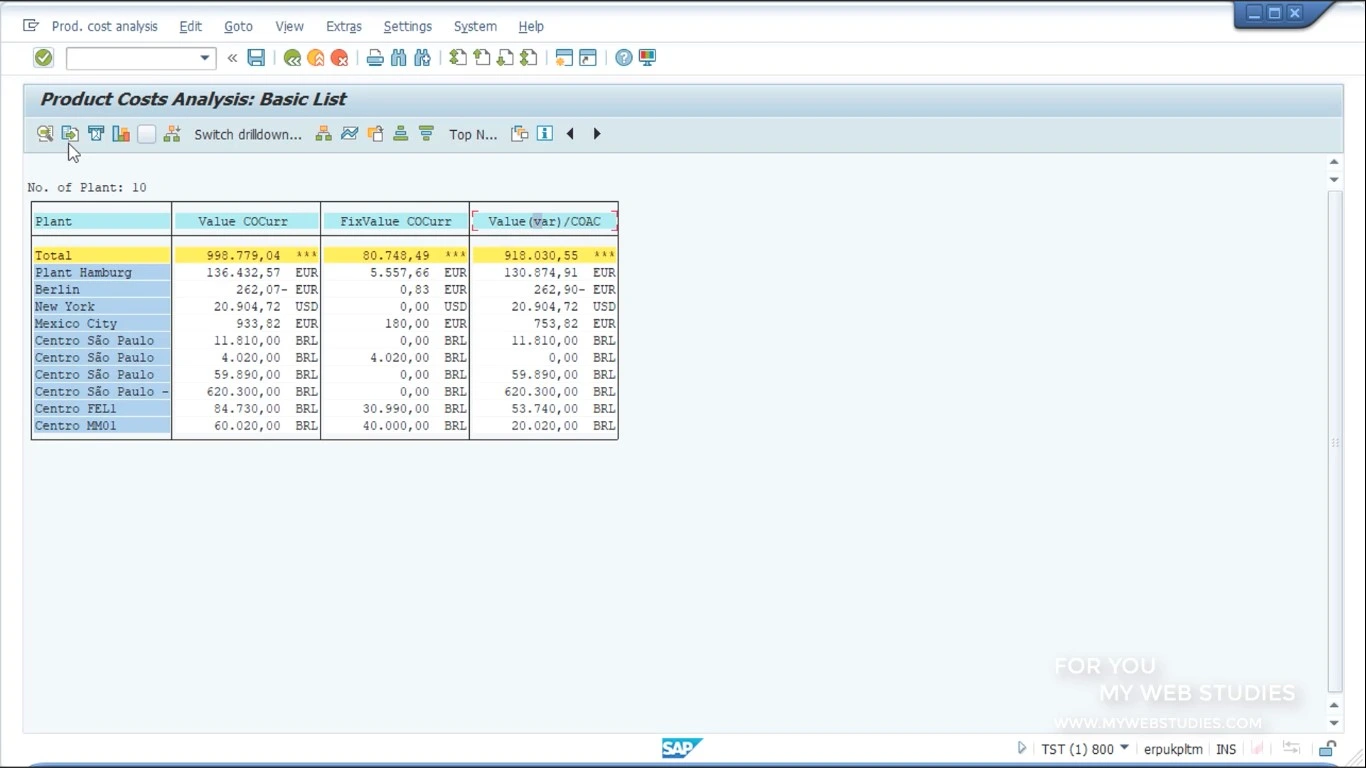Screen dimensions: 1366x768
Task: Select the Berlin plant row
Action: (x=102, y=289)
